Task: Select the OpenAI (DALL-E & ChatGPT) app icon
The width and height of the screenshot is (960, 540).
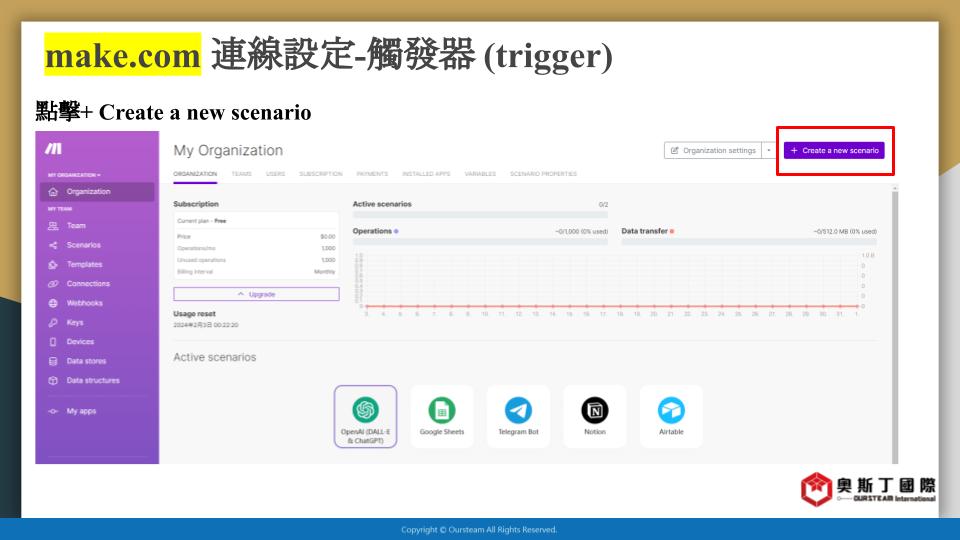Action: coord(366,410)
